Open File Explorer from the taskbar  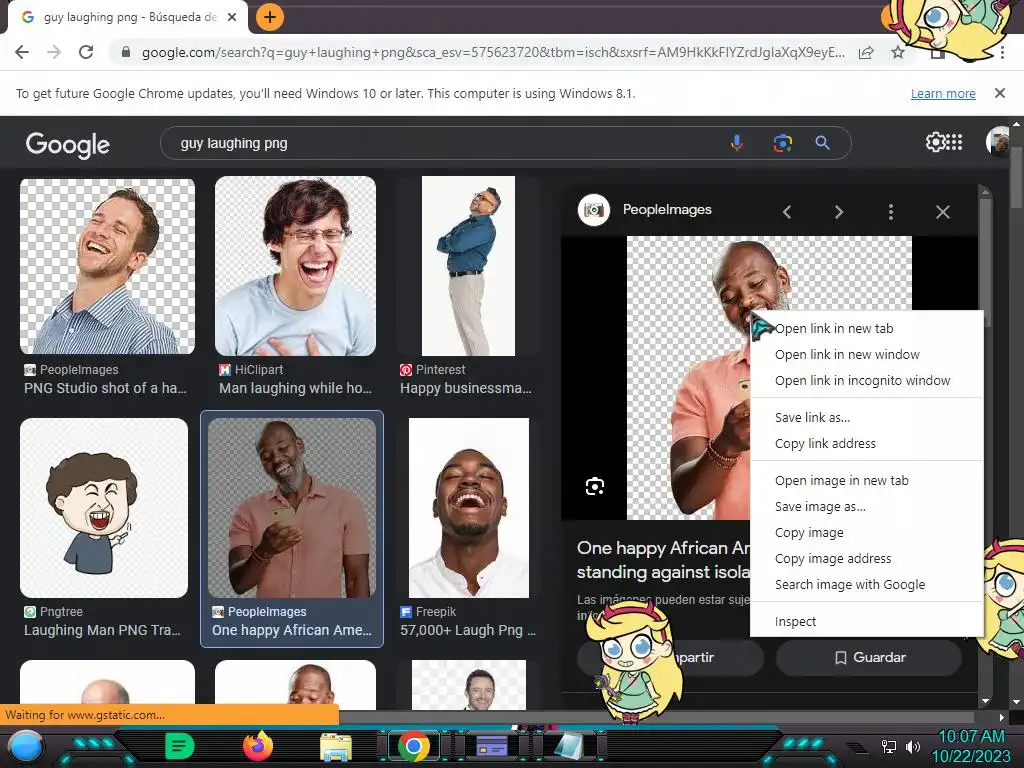point(336,747)
